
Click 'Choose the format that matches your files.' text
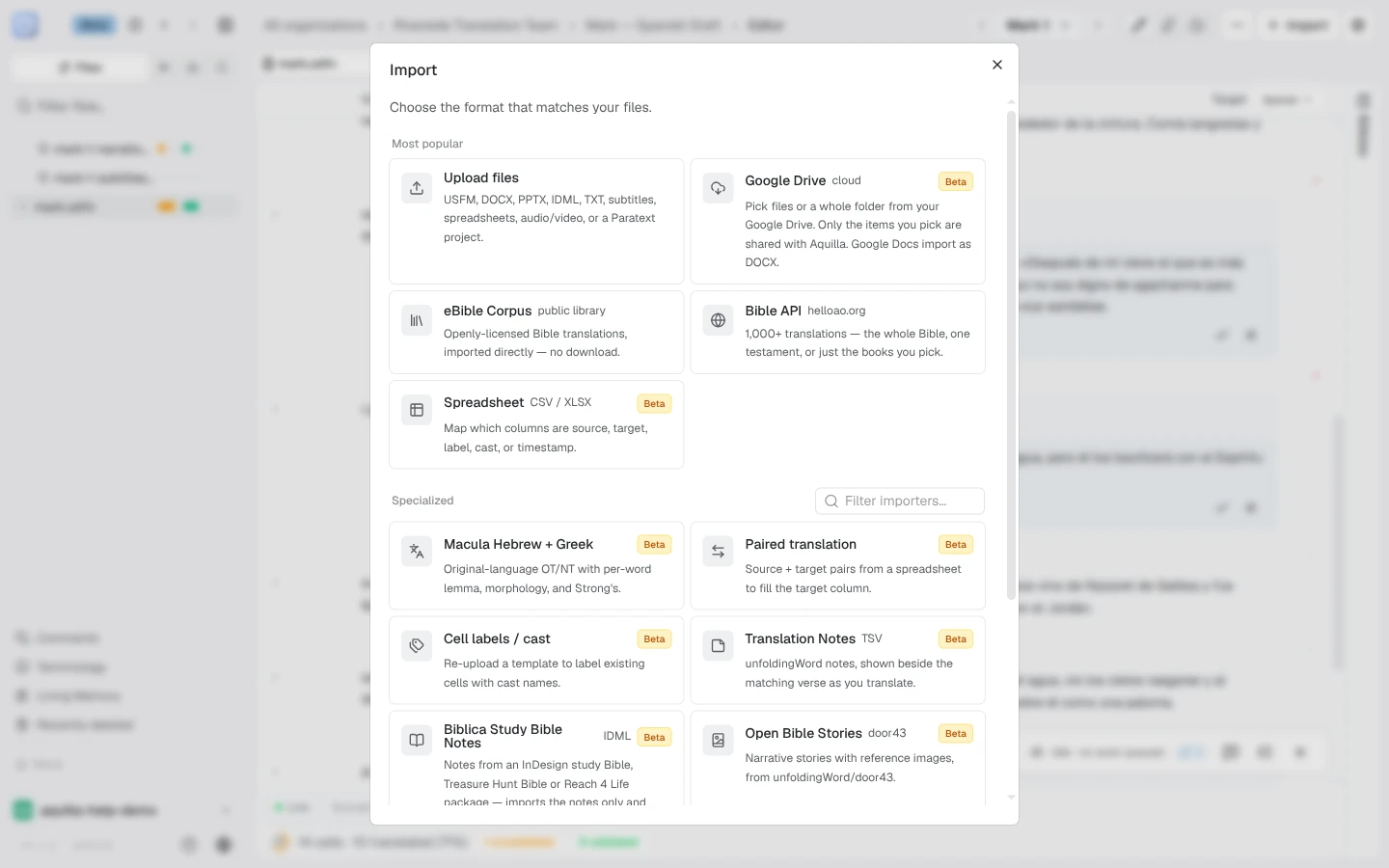tap(521, 107)
